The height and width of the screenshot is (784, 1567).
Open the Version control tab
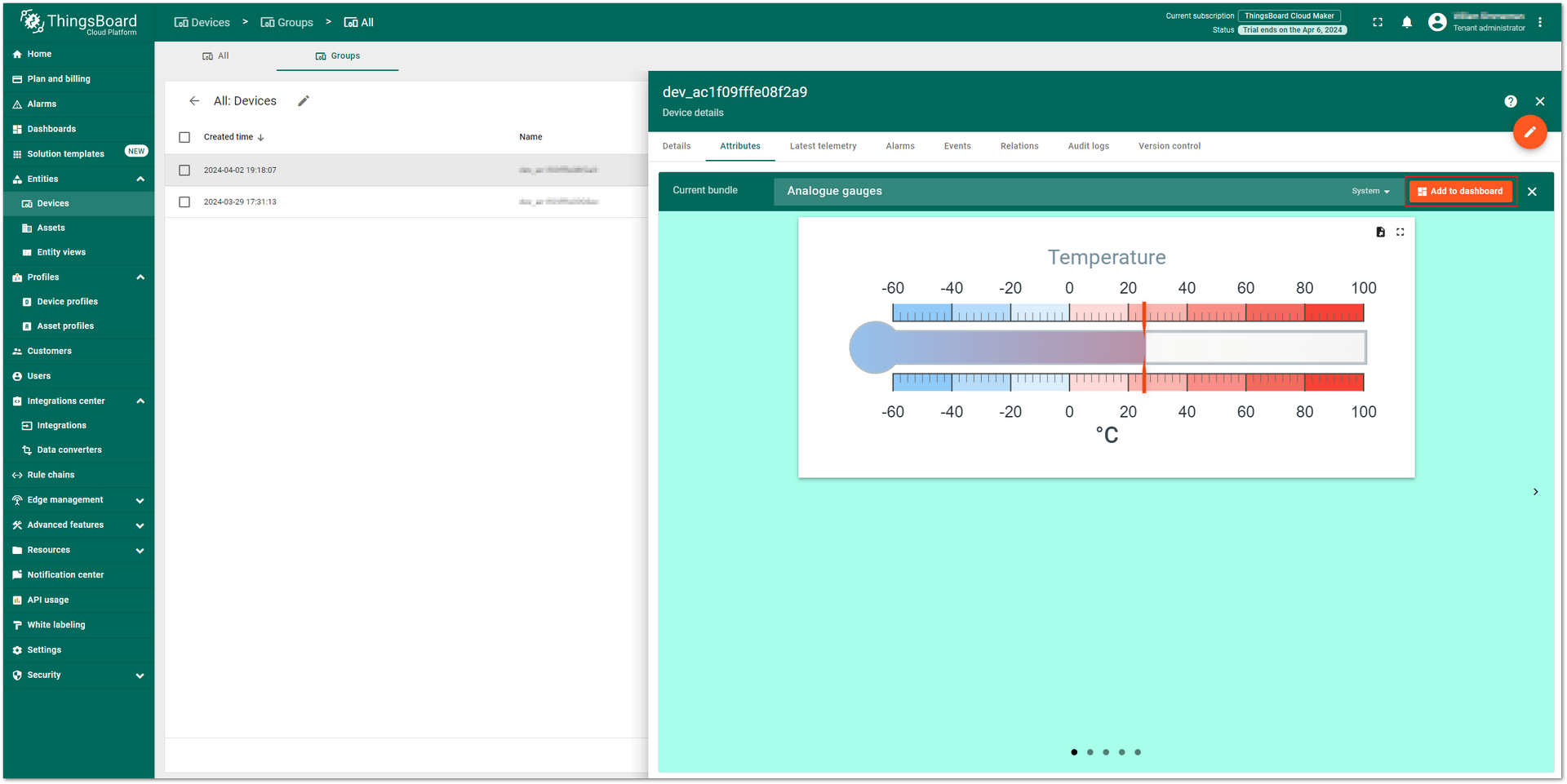[x=1170, y=146]
